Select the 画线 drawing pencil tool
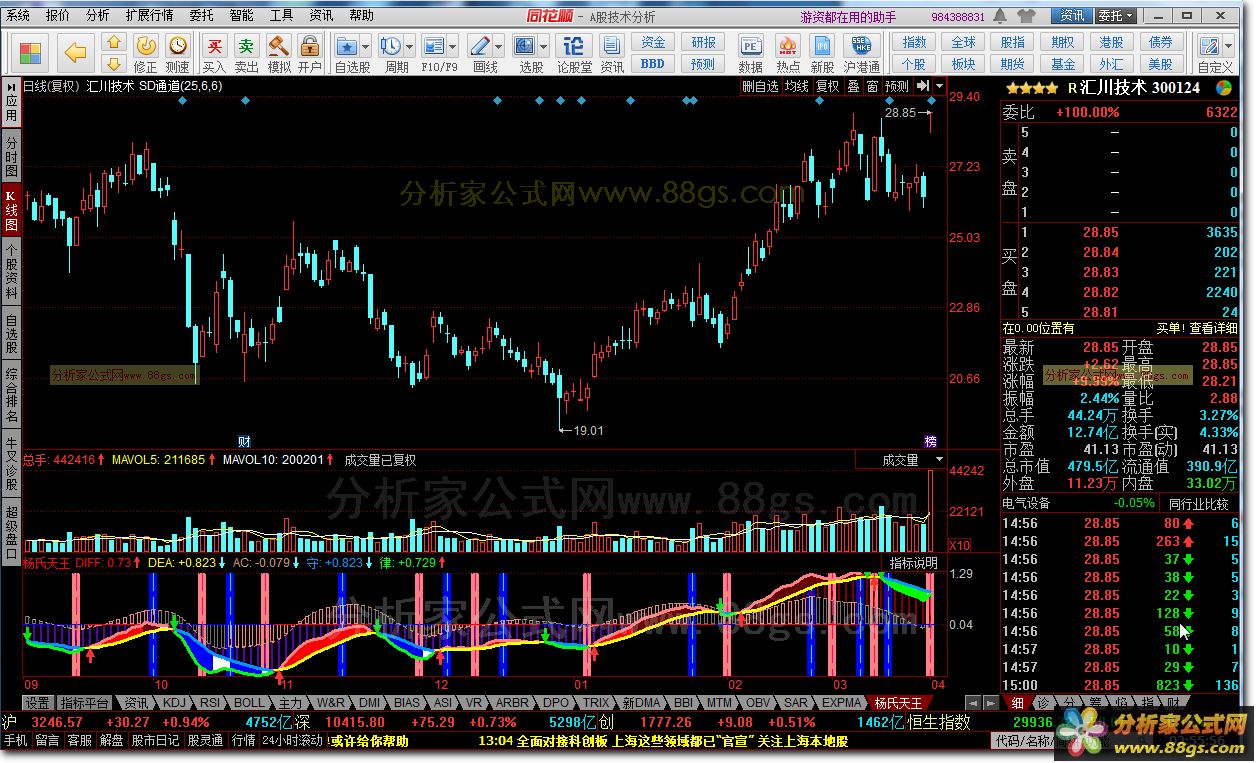 pos(479,47)
